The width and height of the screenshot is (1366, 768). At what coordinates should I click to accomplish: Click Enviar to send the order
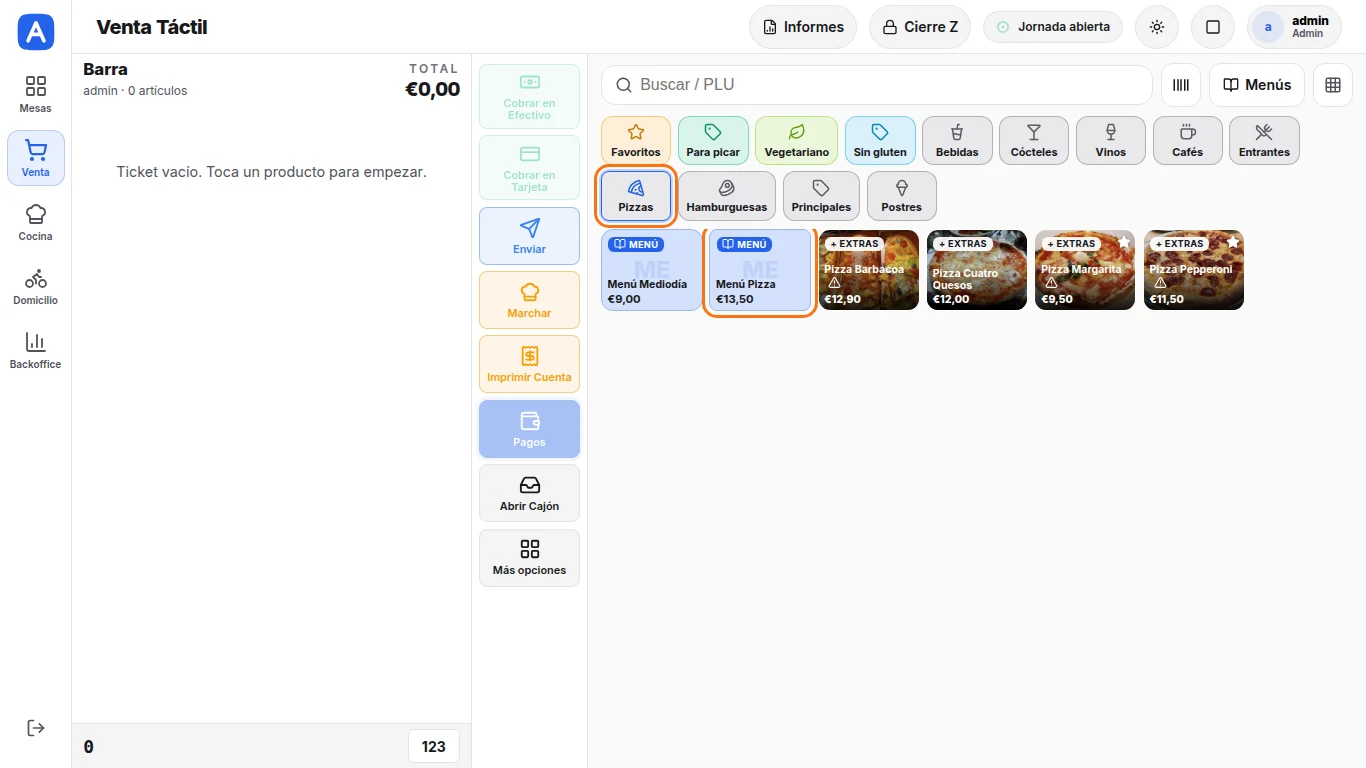click(529, 236)
